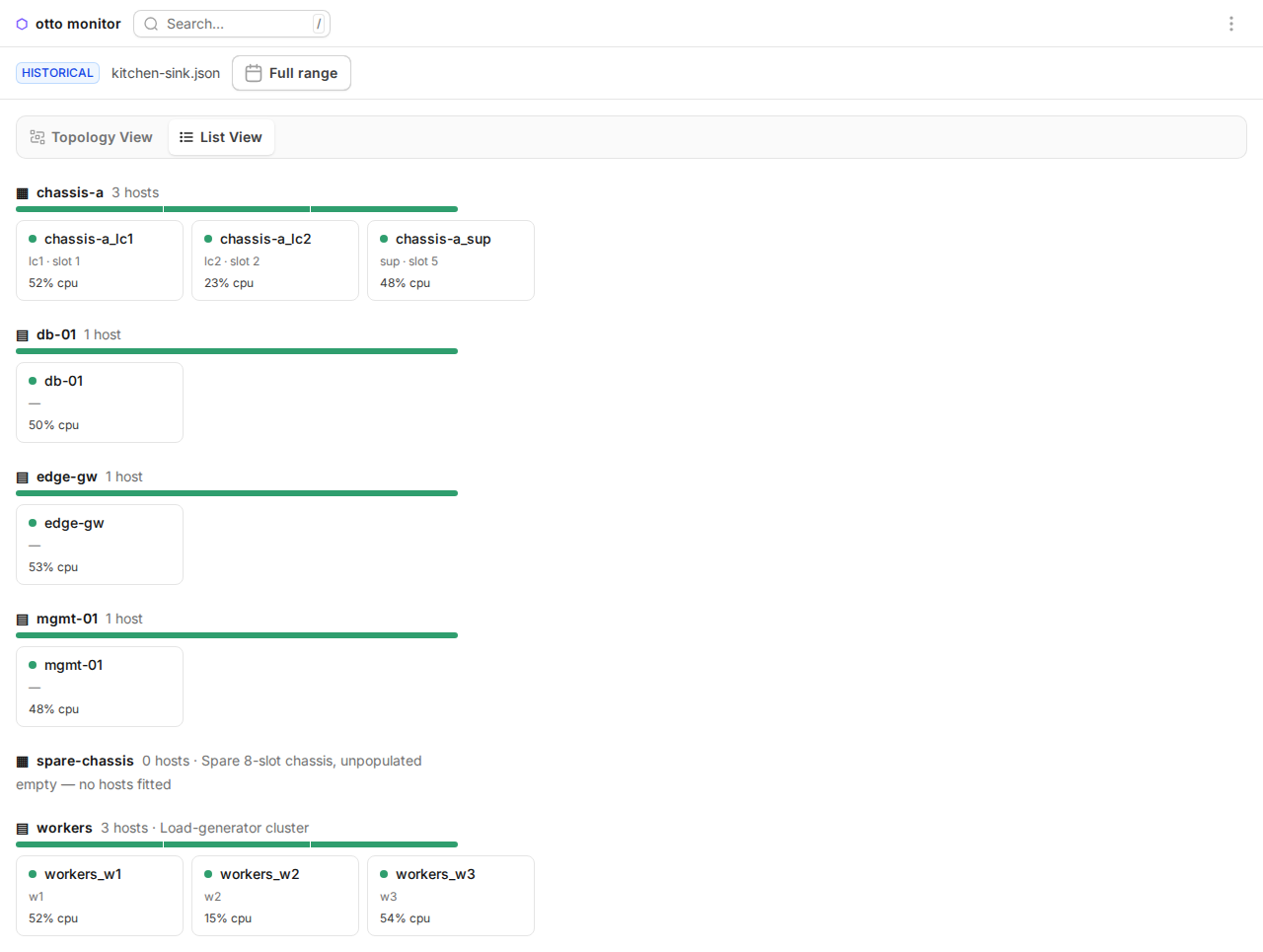Click the chassis-a health bar
The image size is (1263, 952).
pos(237,209)
